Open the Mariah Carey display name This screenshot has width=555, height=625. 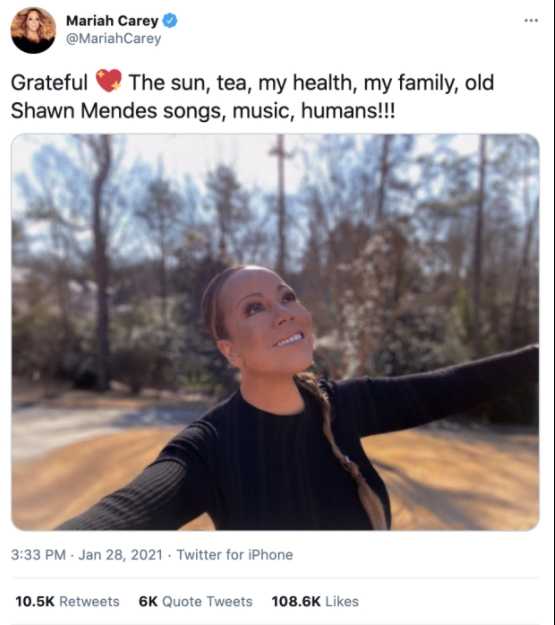[112, 21]
